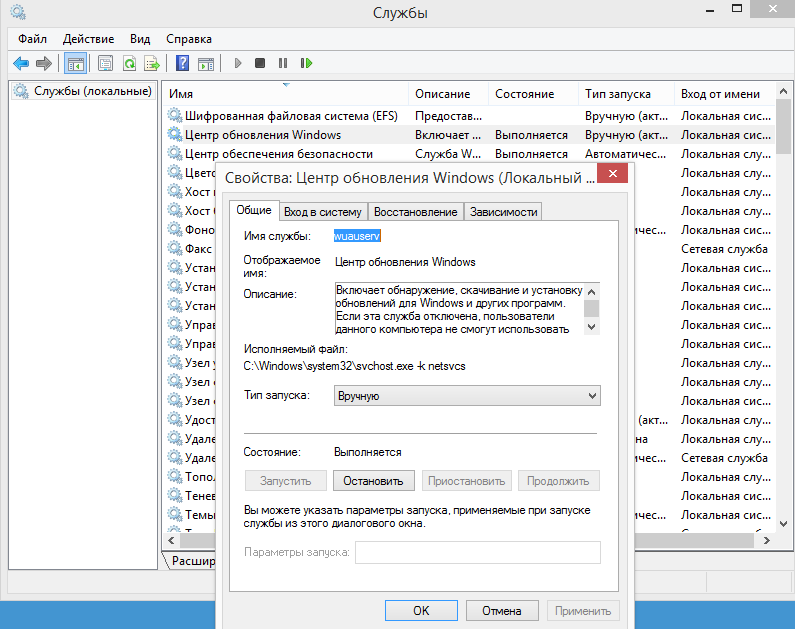The image size is (795, 629).
Task: Sort by the Описание column header
Action: (x=449, y=94)
